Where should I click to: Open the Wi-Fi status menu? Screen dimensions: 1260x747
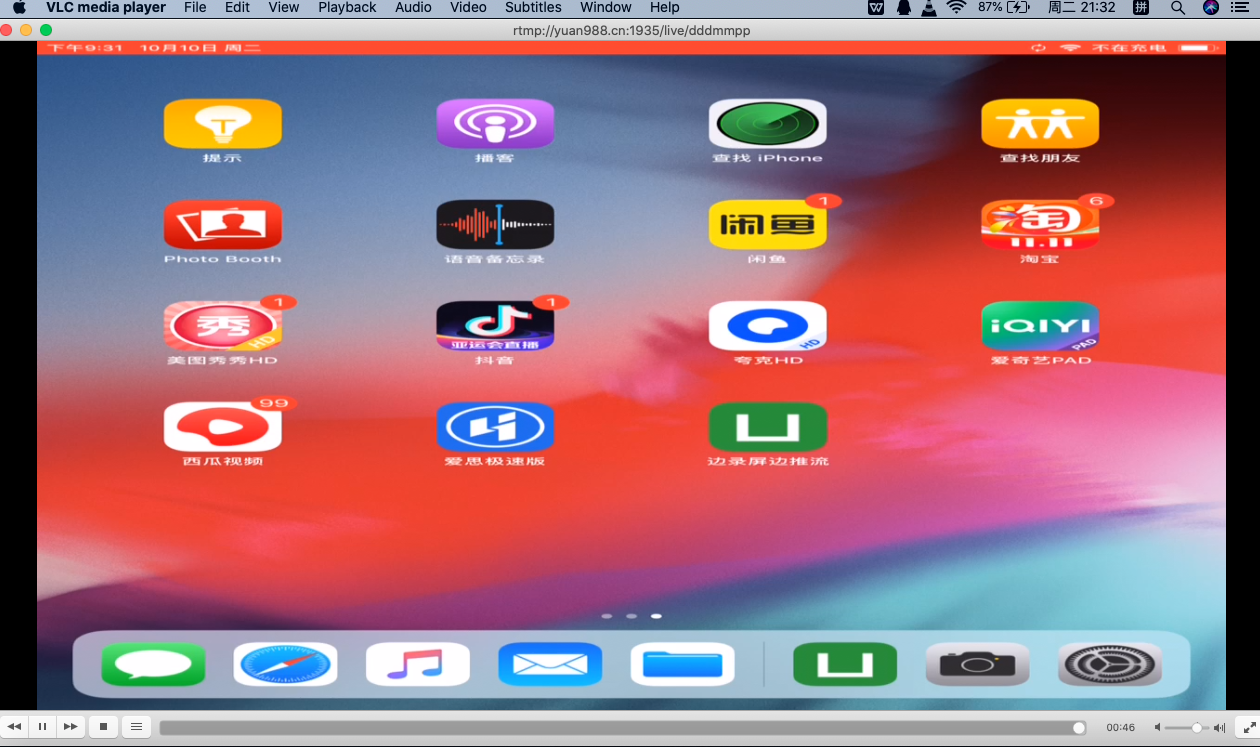[x=957, y=7]
